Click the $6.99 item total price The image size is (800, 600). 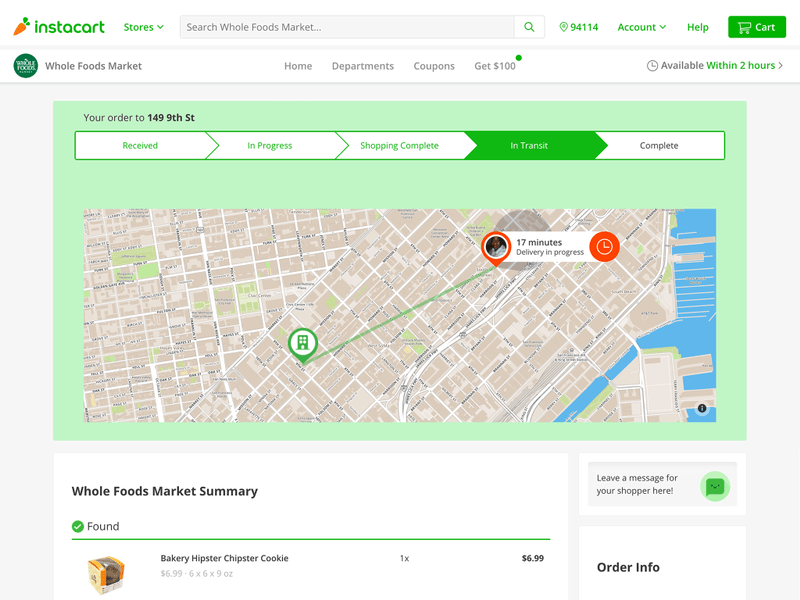[533, 558]
